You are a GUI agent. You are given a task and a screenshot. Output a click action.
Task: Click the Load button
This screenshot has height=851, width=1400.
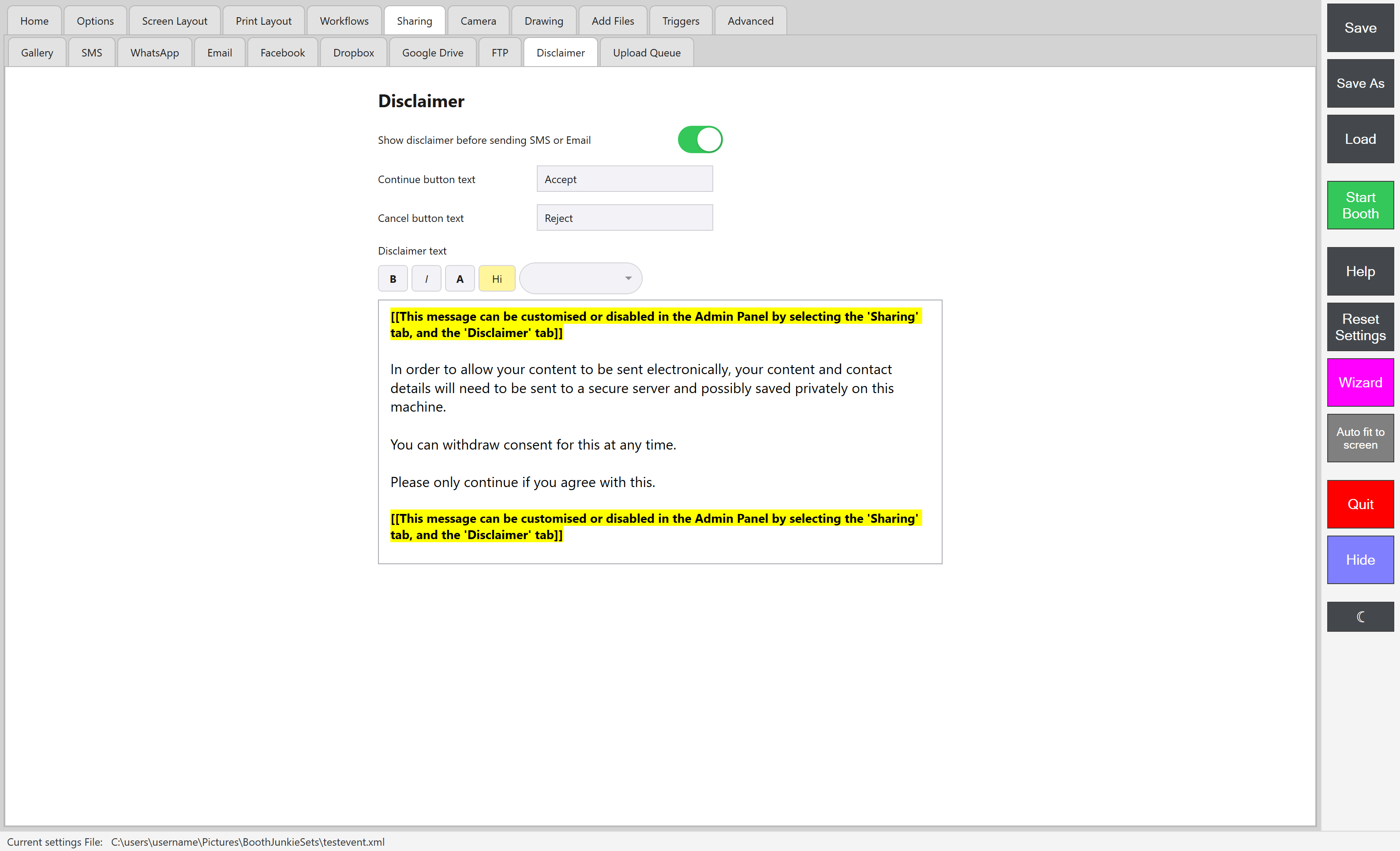1360,139
